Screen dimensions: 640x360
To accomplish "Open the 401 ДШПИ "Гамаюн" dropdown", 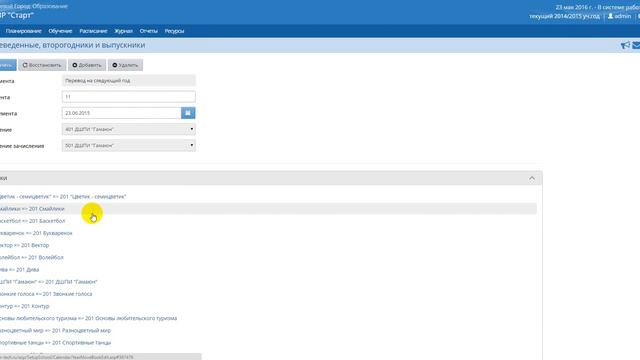I will pyautogui.click(x=129, y=129).
